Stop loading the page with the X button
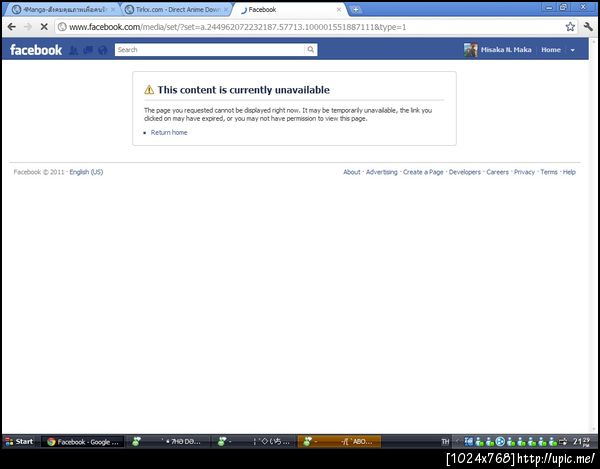Viewport: 600px width, 469px height. point(44,27)
